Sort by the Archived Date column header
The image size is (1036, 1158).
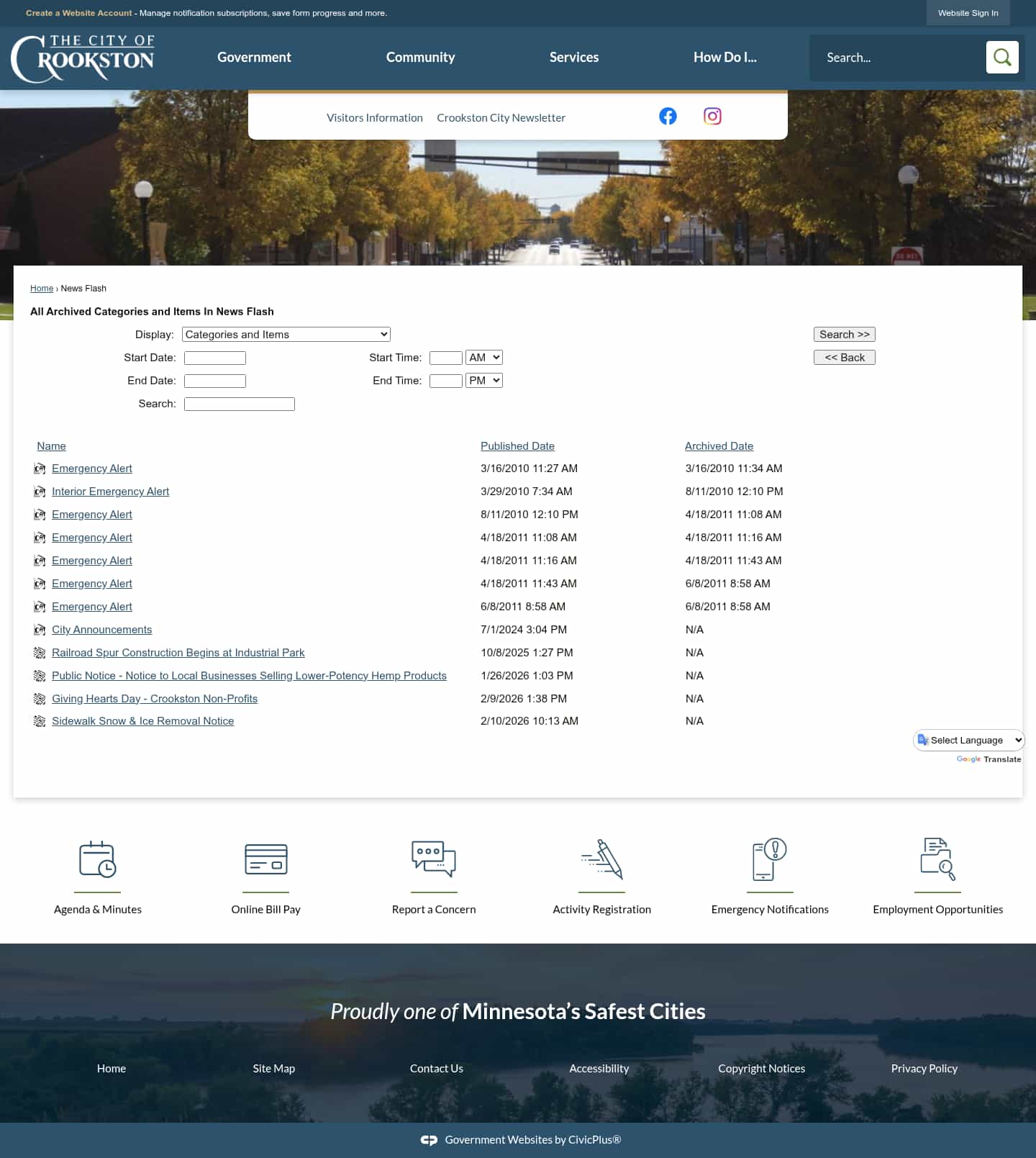click(719, 445)
